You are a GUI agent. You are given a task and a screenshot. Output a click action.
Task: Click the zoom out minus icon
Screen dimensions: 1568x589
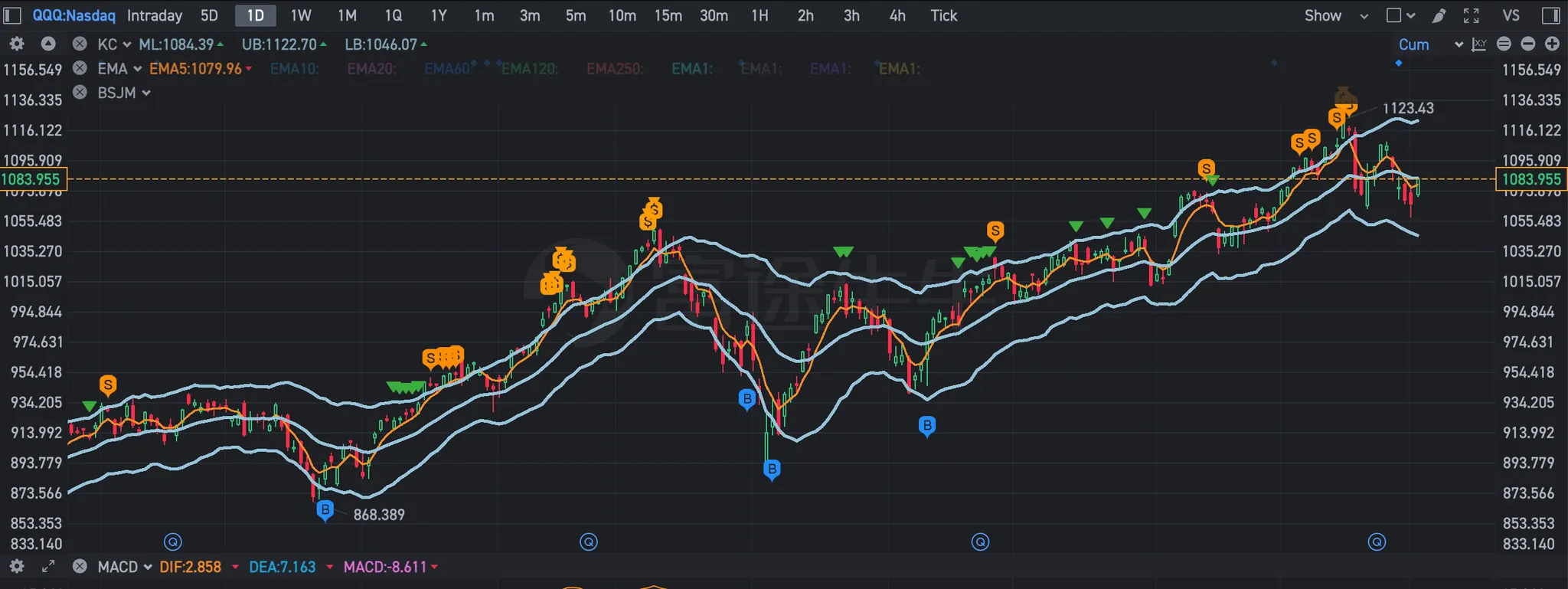[1527, 44]
